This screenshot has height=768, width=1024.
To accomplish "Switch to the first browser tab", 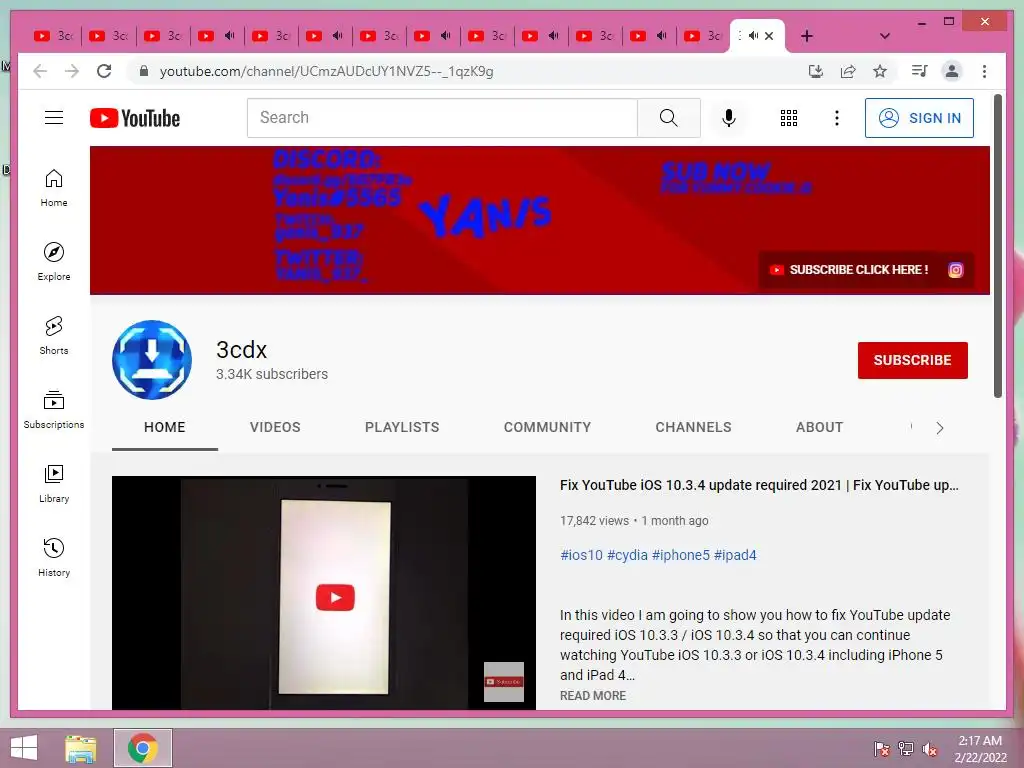I will pos(54,36).
